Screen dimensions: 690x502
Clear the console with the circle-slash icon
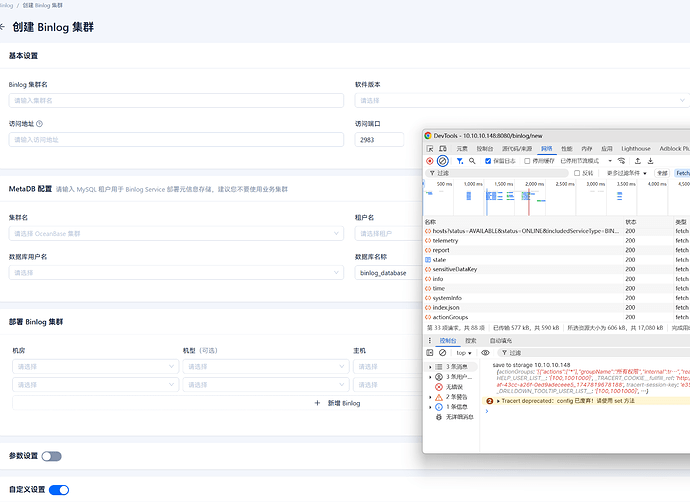coord(443,353)
